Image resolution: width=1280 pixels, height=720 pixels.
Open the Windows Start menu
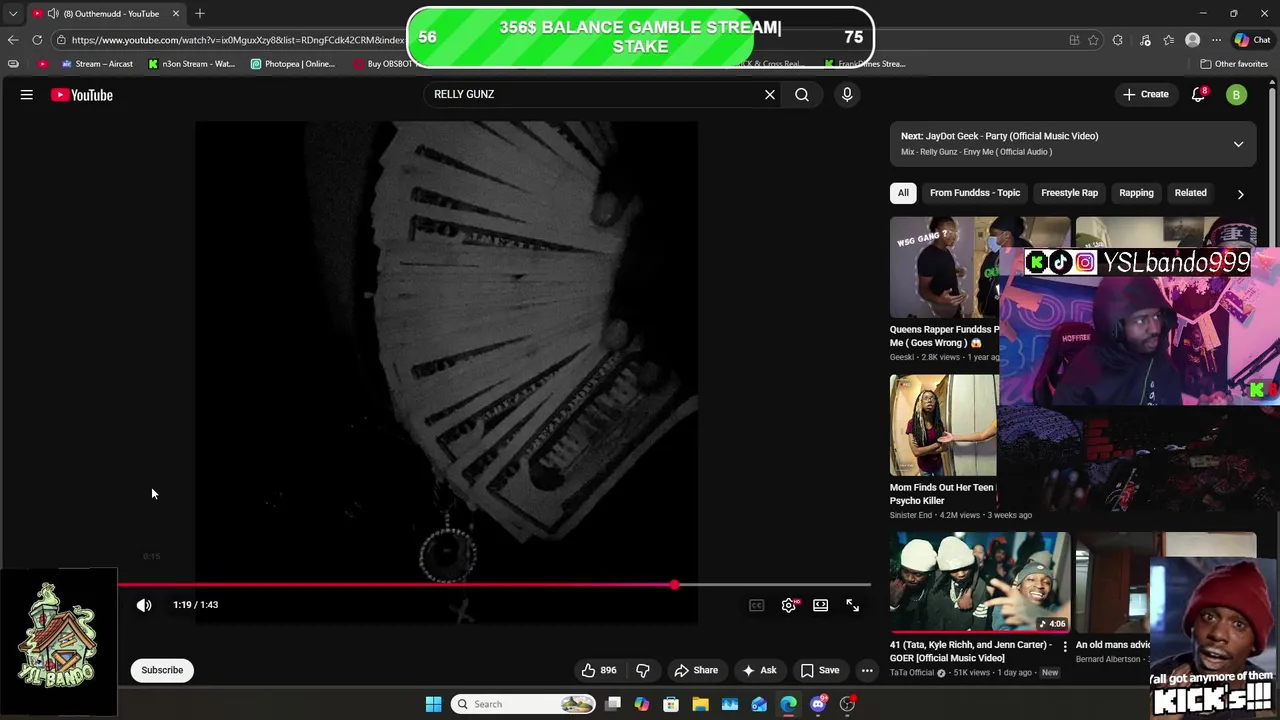tap(433, 704)
